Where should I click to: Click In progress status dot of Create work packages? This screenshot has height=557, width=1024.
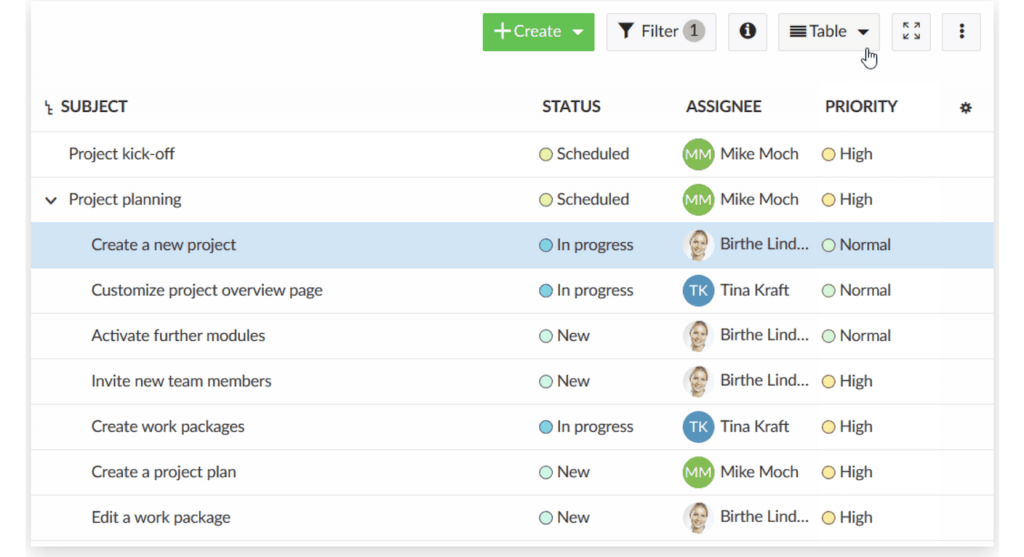pyautogui.click(x=545, y=427)
